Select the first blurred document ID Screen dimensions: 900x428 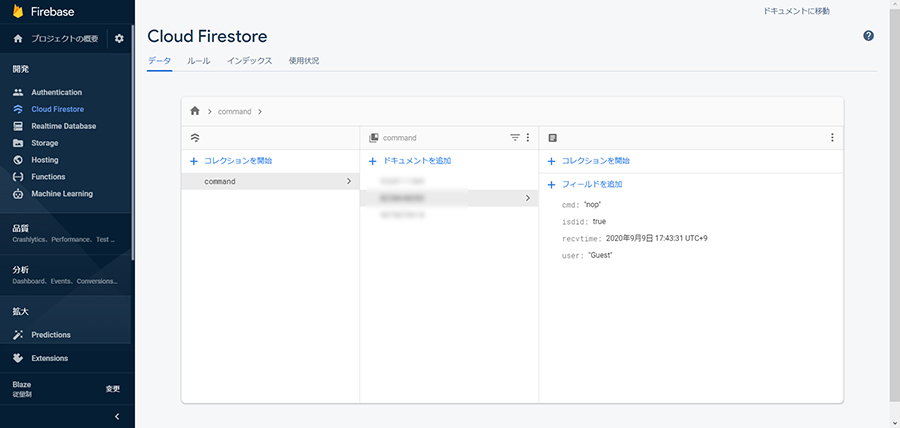402,181
